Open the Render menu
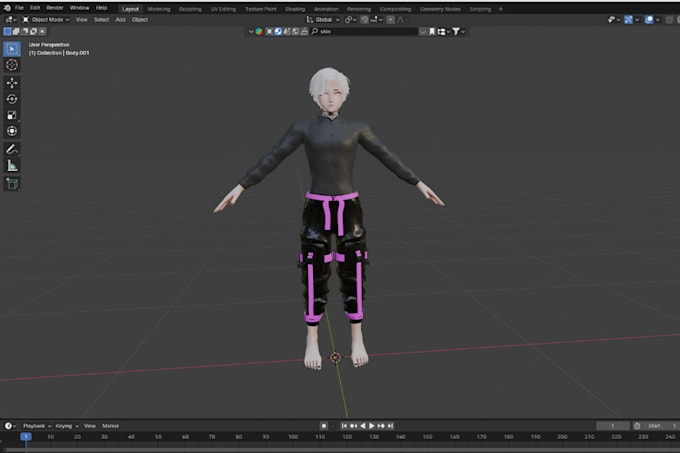680x453 pixels. point(55,8)
